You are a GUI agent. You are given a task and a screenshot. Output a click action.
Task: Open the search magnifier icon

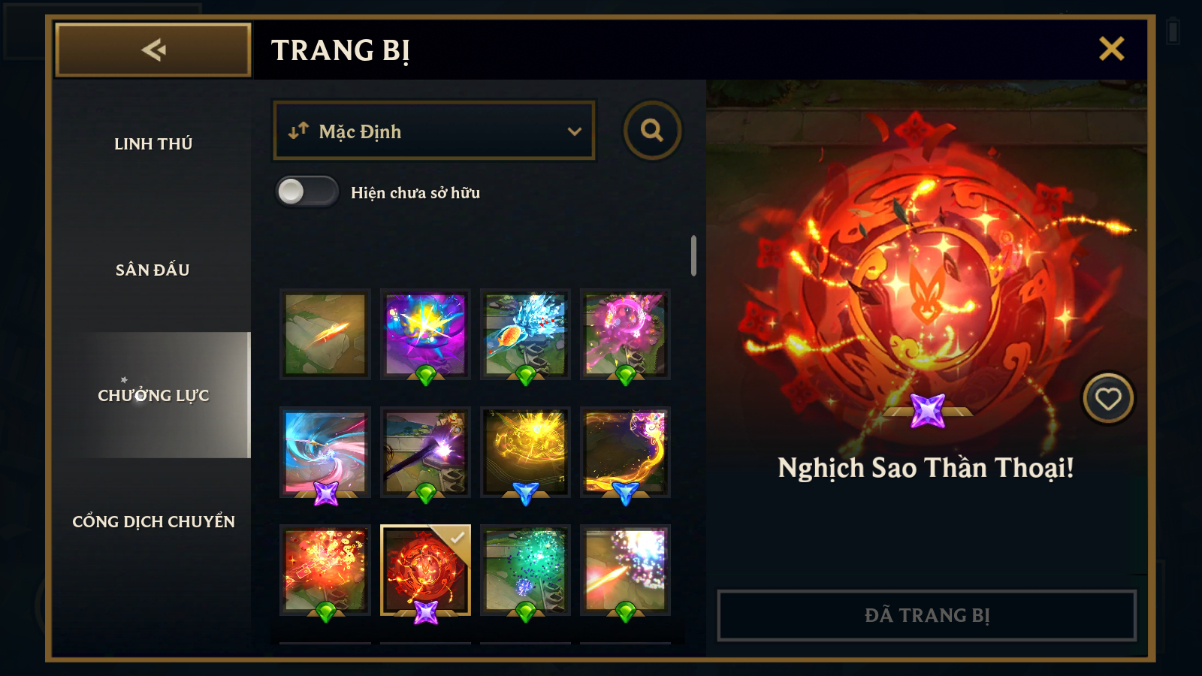pyautogui.click(x=652, y=130)
